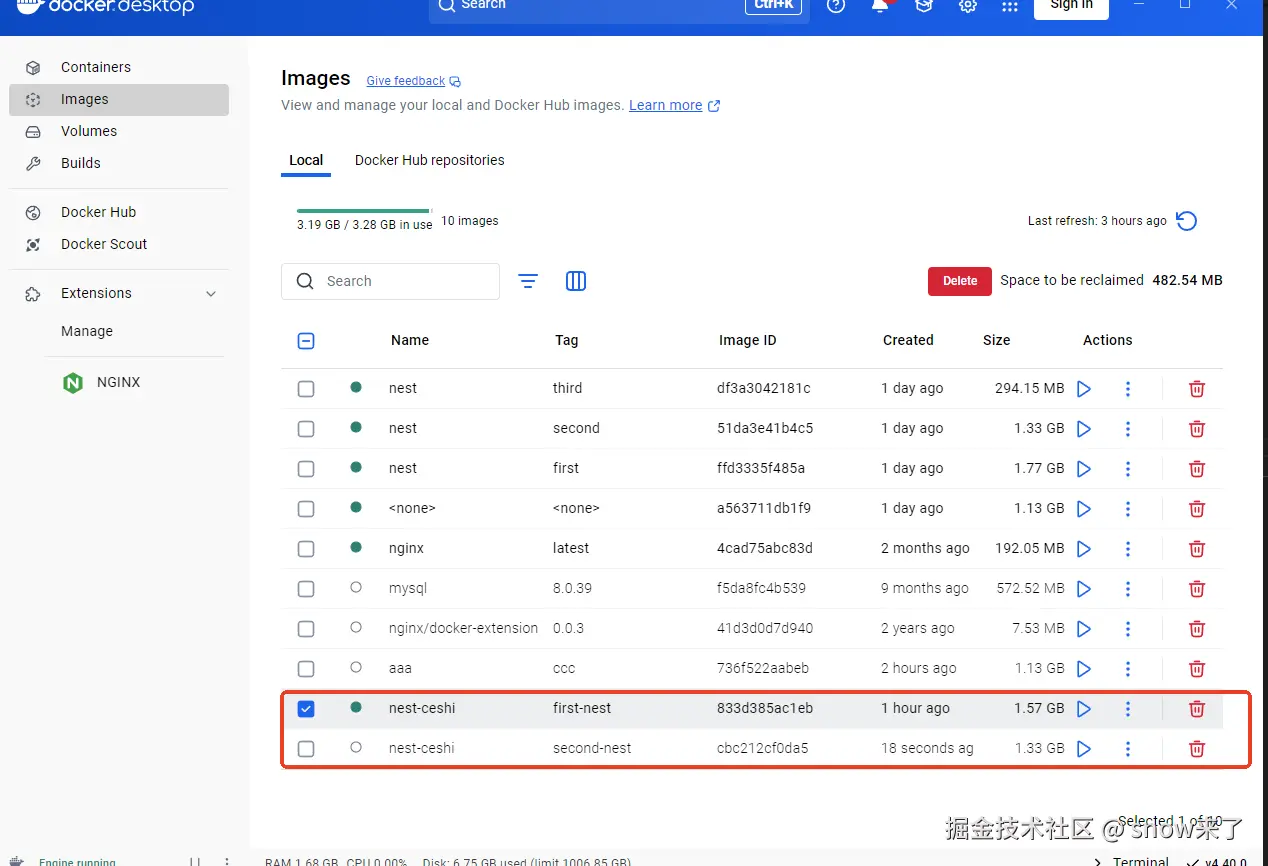Open more actions for nest first
Viewport: 1268px width, 866px height.
pos(1128,469)
